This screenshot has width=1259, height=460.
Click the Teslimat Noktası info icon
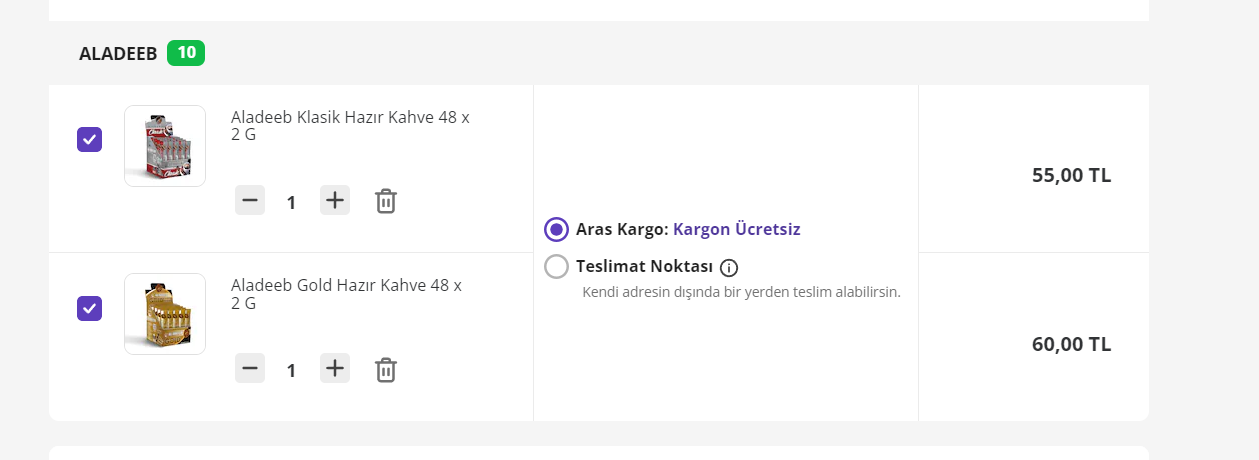[729, 267]
